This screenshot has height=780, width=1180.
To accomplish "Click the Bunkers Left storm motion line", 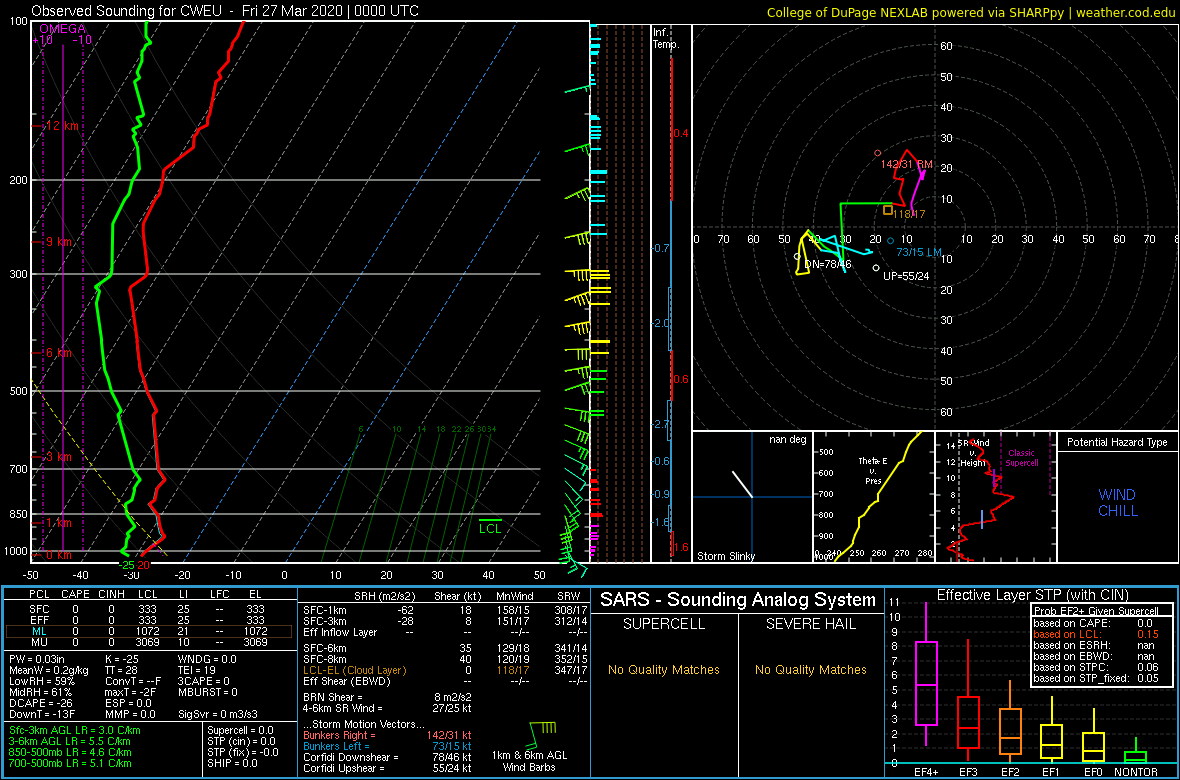I will pyautogui.click(x=387, y=746).
